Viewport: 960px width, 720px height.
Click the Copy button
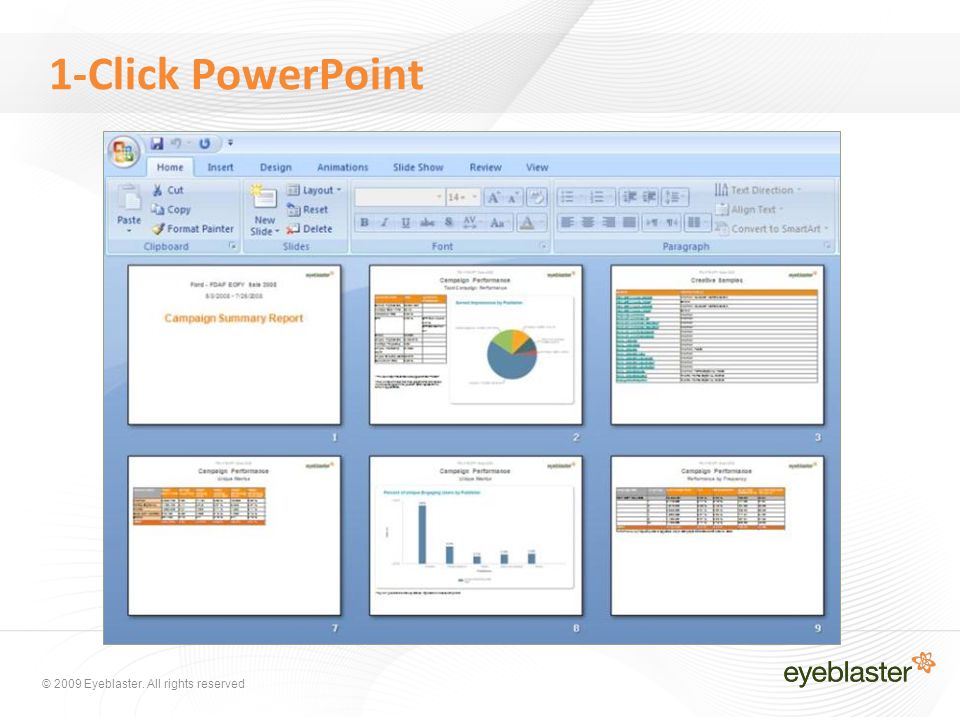pyautogui.click(x=171, y=209)
